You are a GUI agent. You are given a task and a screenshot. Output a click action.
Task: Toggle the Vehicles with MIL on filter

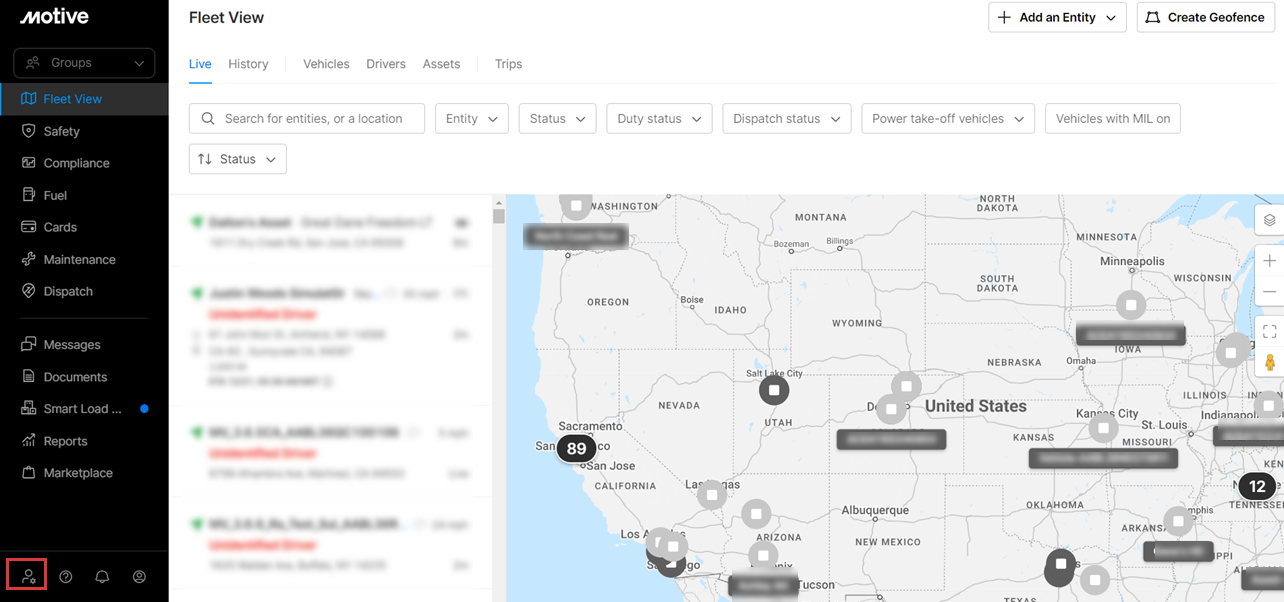click(1112, 118)
